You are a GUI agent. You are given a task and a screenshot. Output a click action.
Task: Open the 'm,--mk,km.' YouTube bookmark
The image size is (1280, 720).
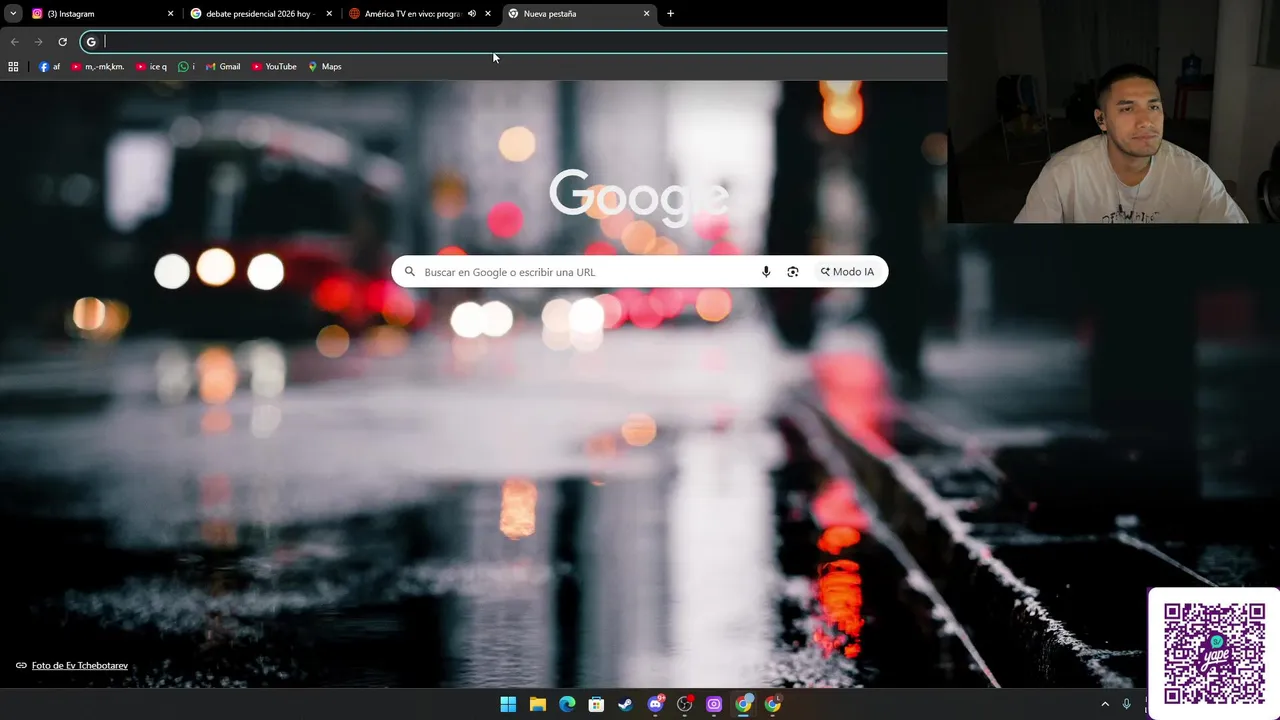[98, 66]
